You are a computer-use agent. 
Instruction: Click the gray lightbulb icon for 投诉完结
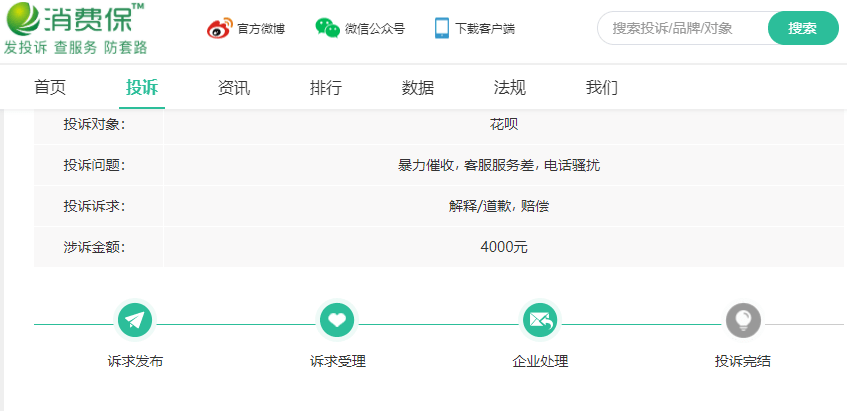pos(743,321)
